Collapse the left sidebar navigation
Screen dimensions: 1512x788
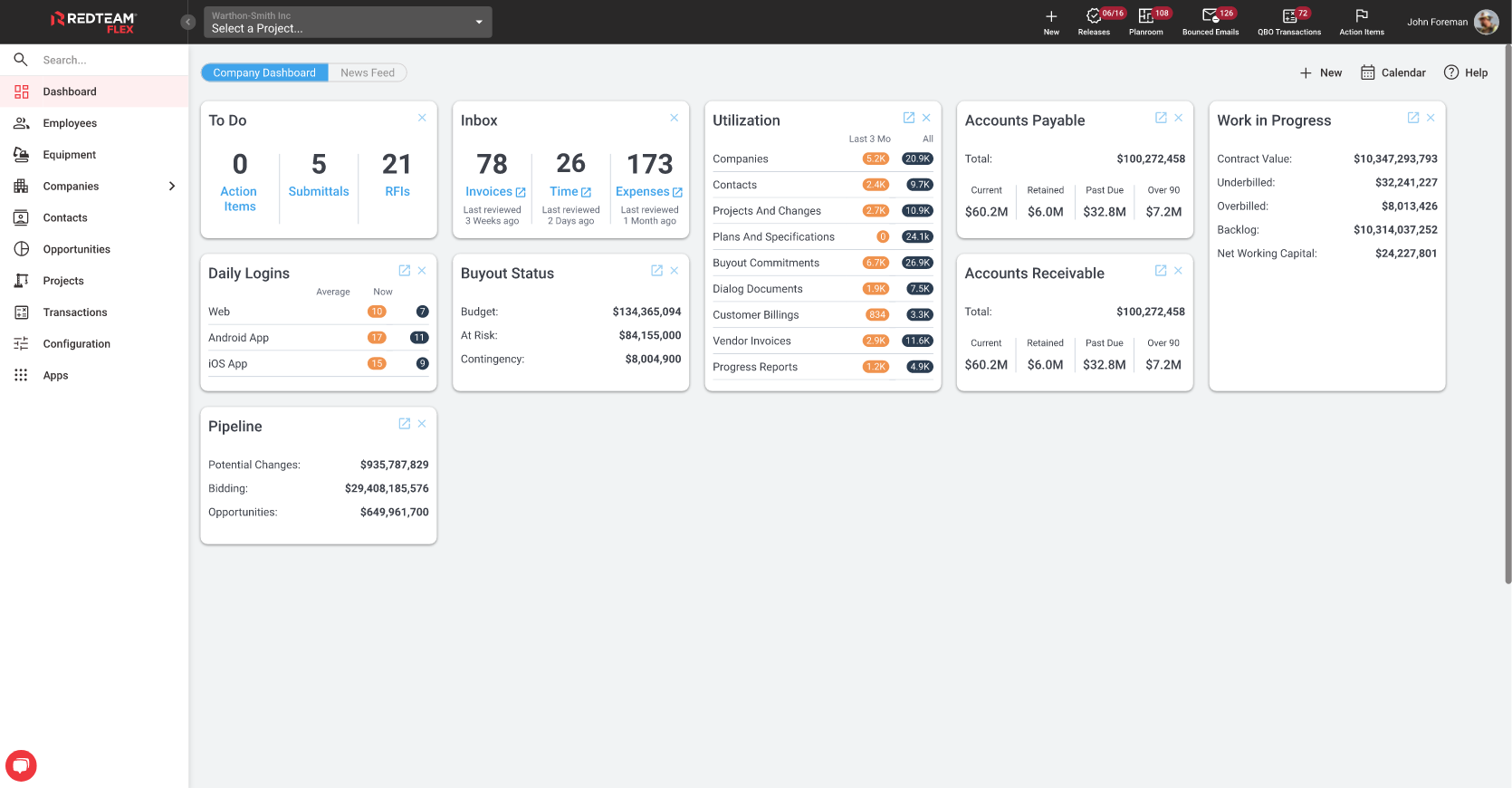tap(188, 22)
